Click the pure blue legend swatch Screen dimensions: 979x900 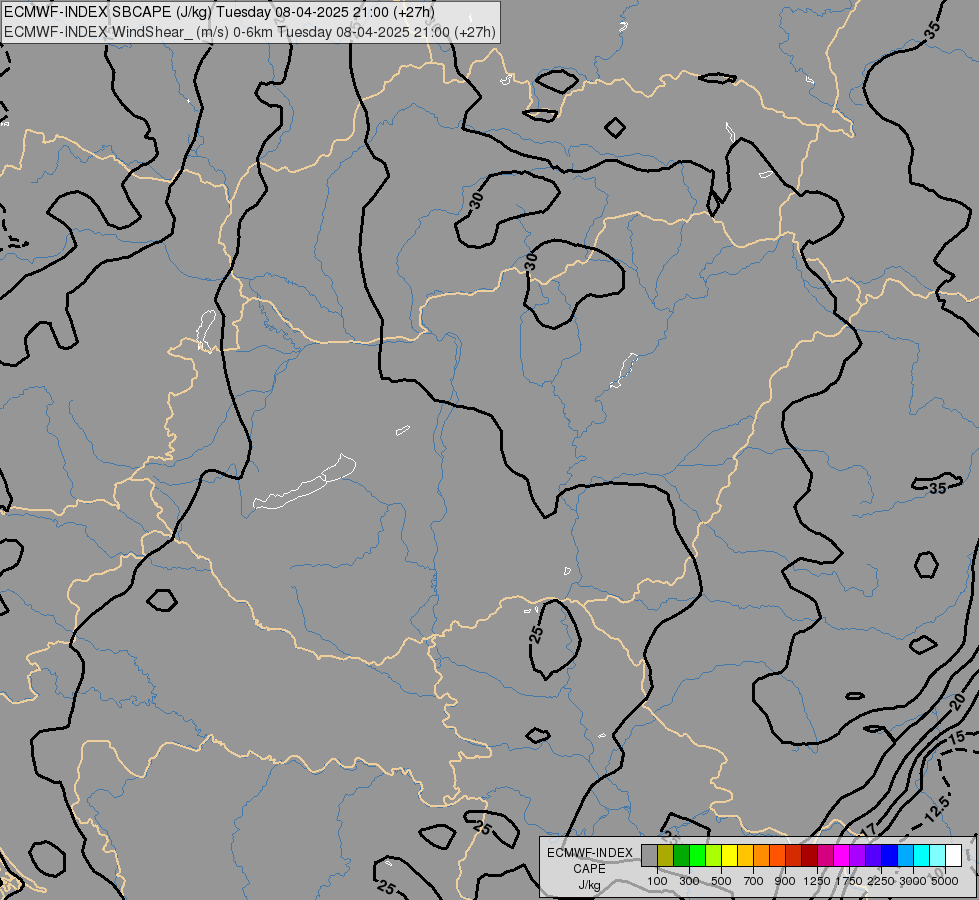[x=890, y=855]
